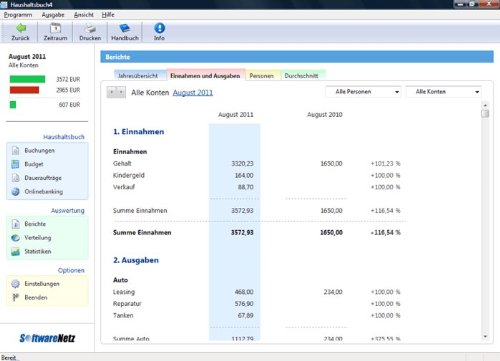Open the Ausgabe menu

point(53,15)
